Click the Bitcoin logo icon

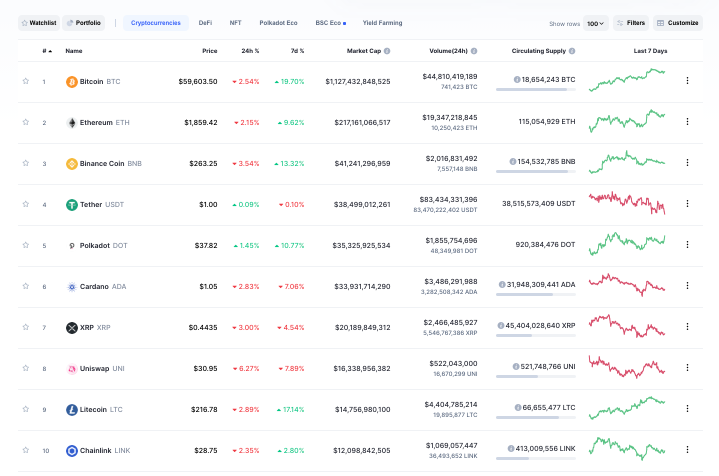pyautogui.click(x=71, y=81)
